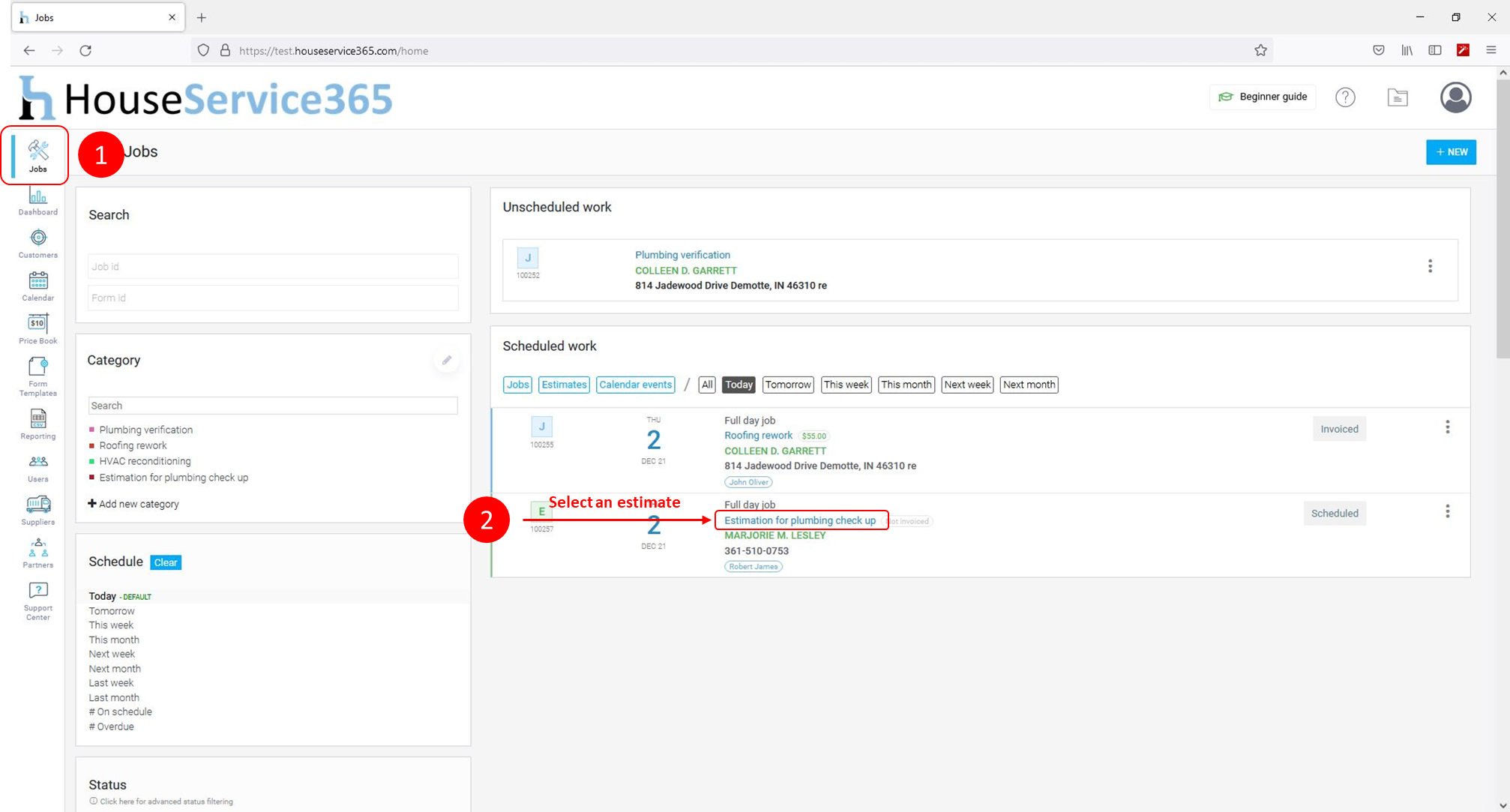1510x812 pixels.
Task: Filter by Plumbing verification category in list
Action: [x=145, y=430]
